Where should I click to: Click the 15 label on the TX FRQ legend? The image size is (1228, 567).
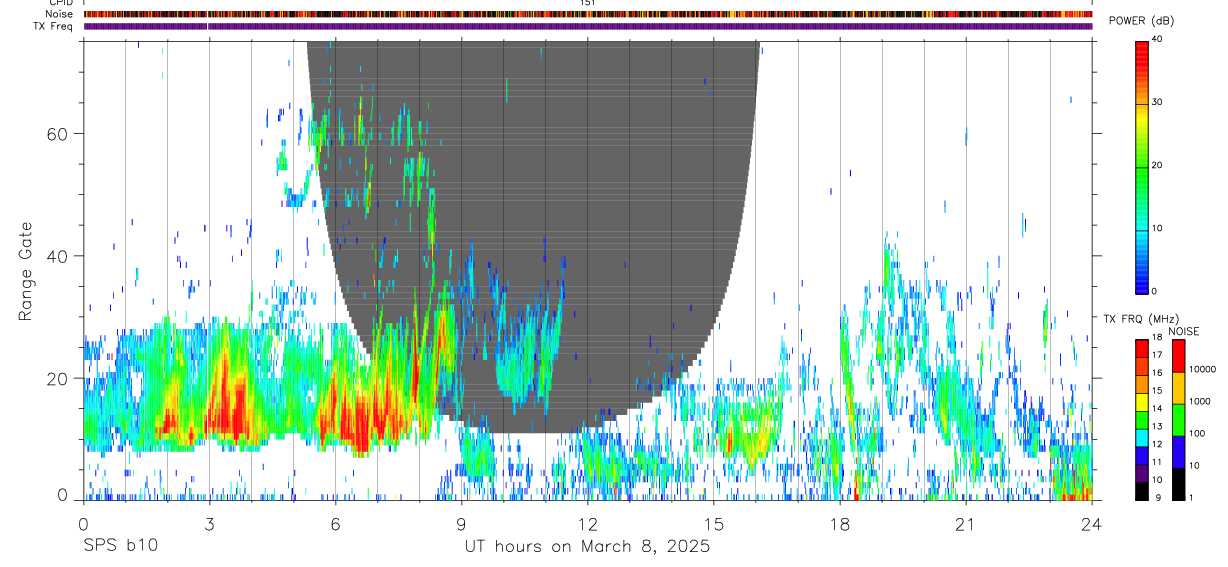pyautogui.click(x=1156, y=391)
